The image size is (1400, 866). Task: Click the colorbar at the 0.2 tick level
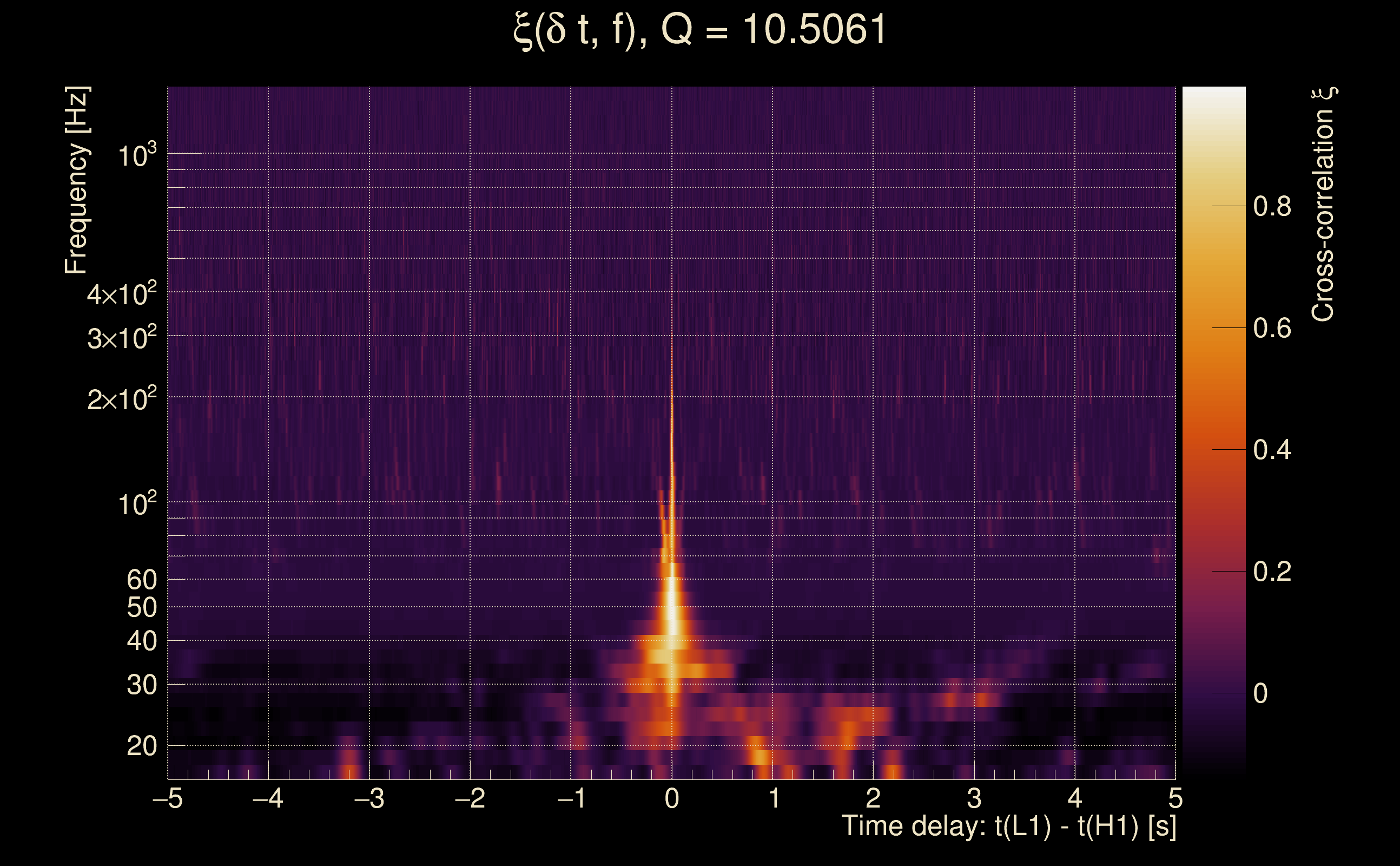[x=1213, y=572]
